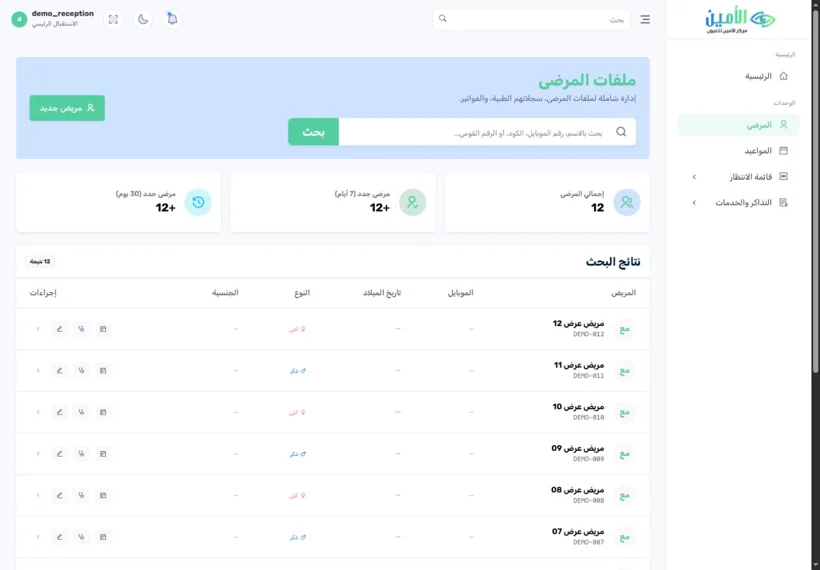Open patient مريض عرض 09 name link

pos(578,448)
